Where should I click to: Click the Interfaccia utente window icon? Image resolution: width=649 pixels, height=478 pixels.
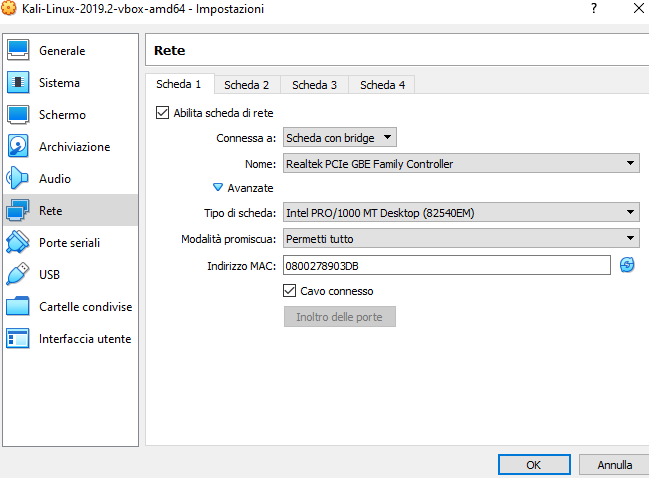point(18,338)
